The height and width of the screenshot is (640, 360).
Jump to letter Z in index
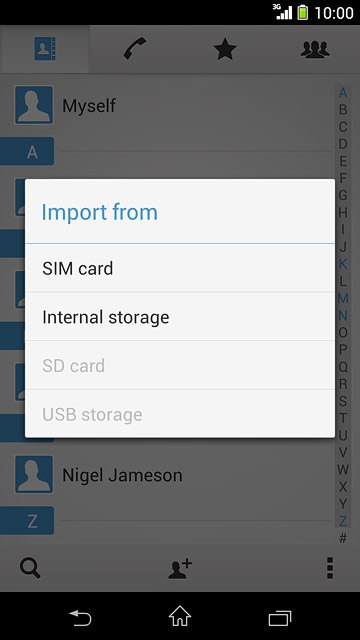(343, 521)
